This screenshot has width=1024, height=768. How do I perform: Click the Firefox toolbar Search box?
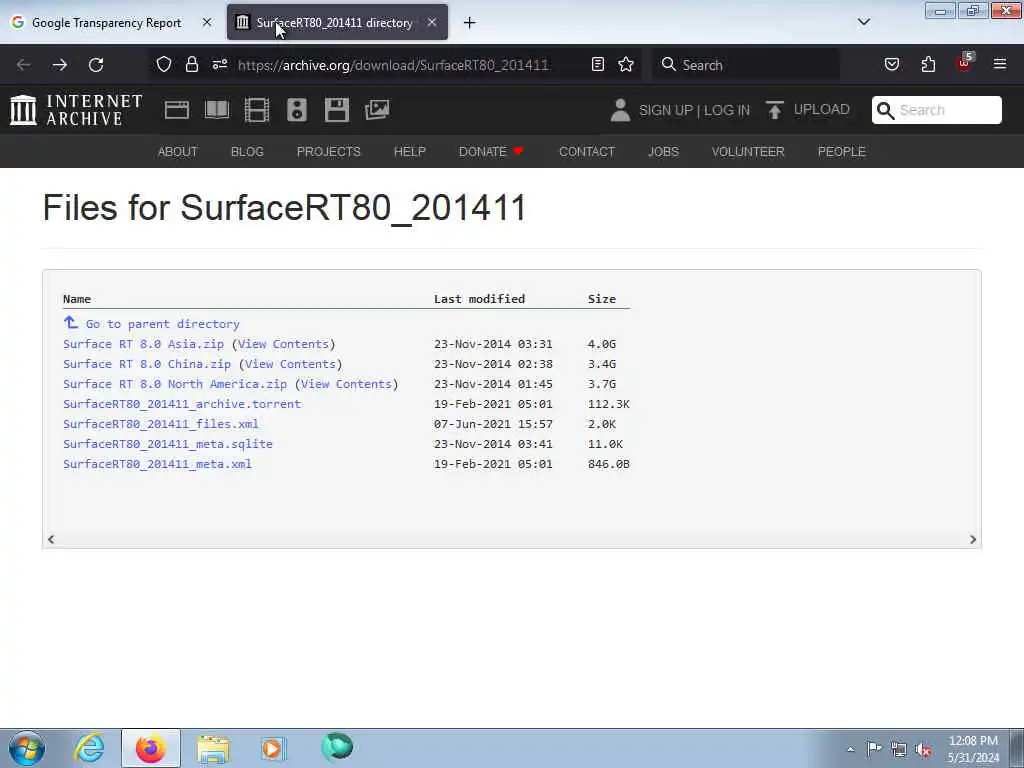(x=746, y=65)
